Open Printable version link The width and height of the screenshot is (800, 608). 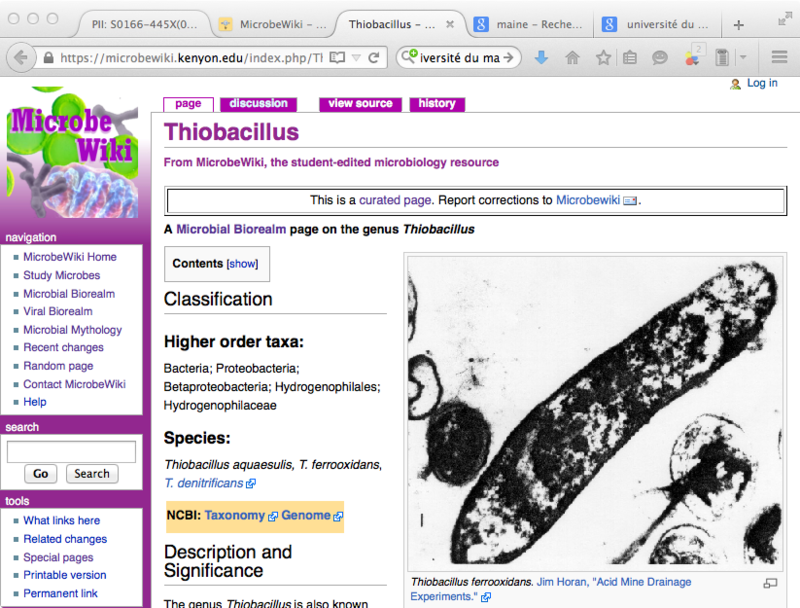click(x=65, y=575)
